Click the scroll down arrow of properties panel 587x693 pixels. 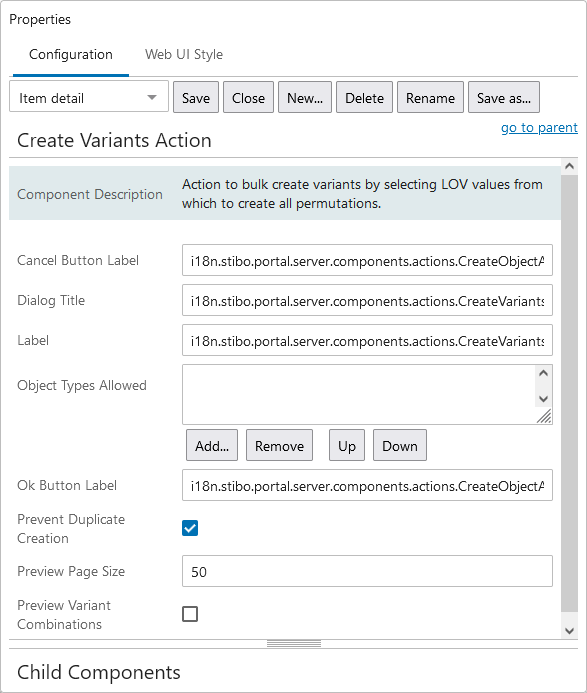click(569, 631)
